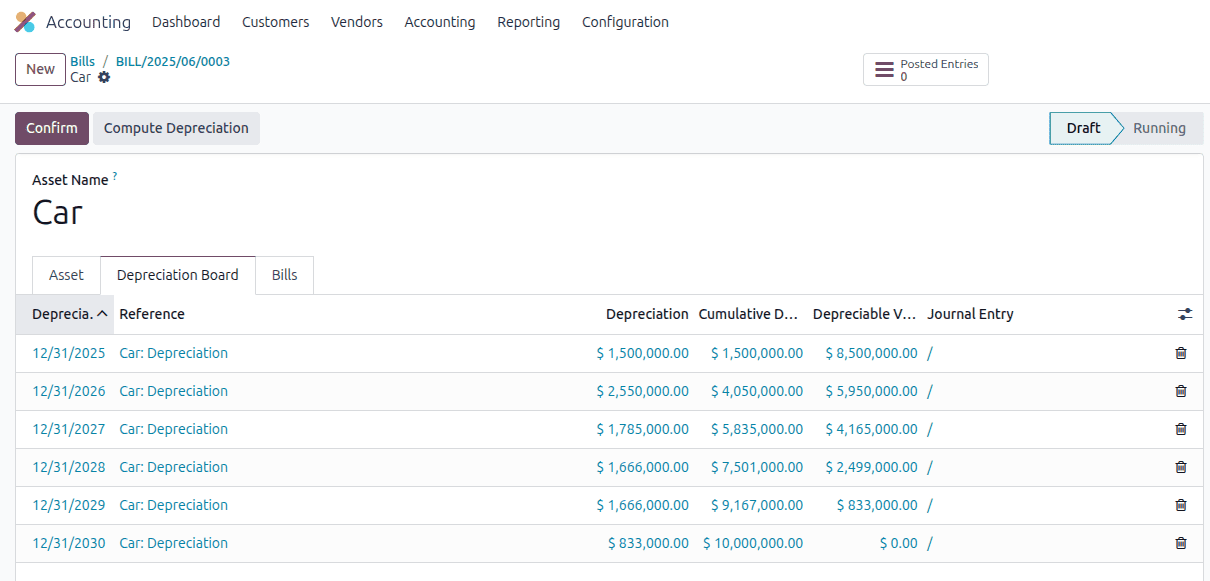Screen dimensions: 1210x581
Task: Open the breadcrumb gear actions menu
Action: pyautogui.click(x=103, y=77)
